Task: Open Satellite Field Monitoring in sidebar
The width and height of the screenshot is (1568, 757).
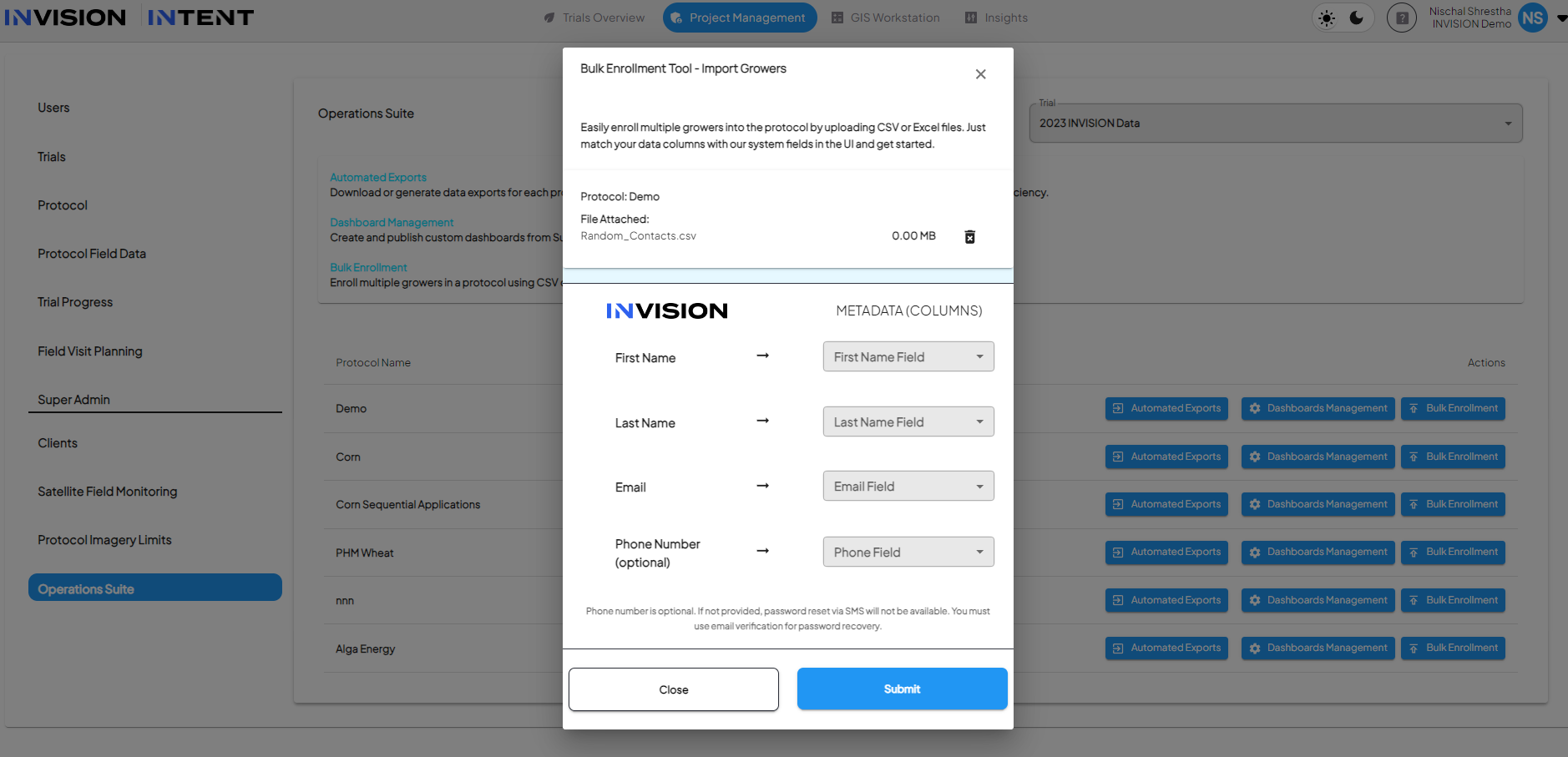Action: click(108, 492)
